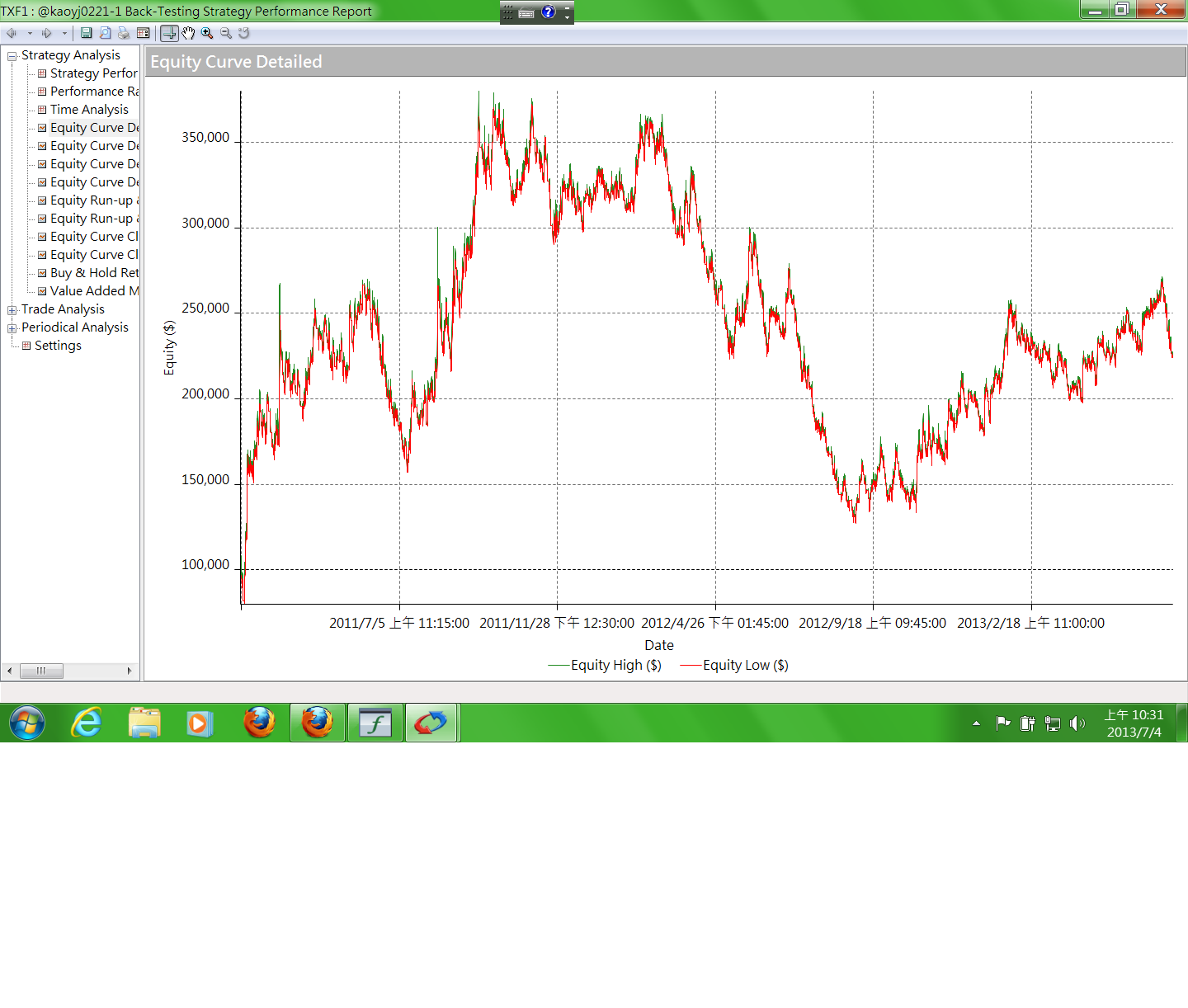Select the highlighted Equity Curve De item
Viewport: 1188px width, 1008px height.
pos(94,128)
